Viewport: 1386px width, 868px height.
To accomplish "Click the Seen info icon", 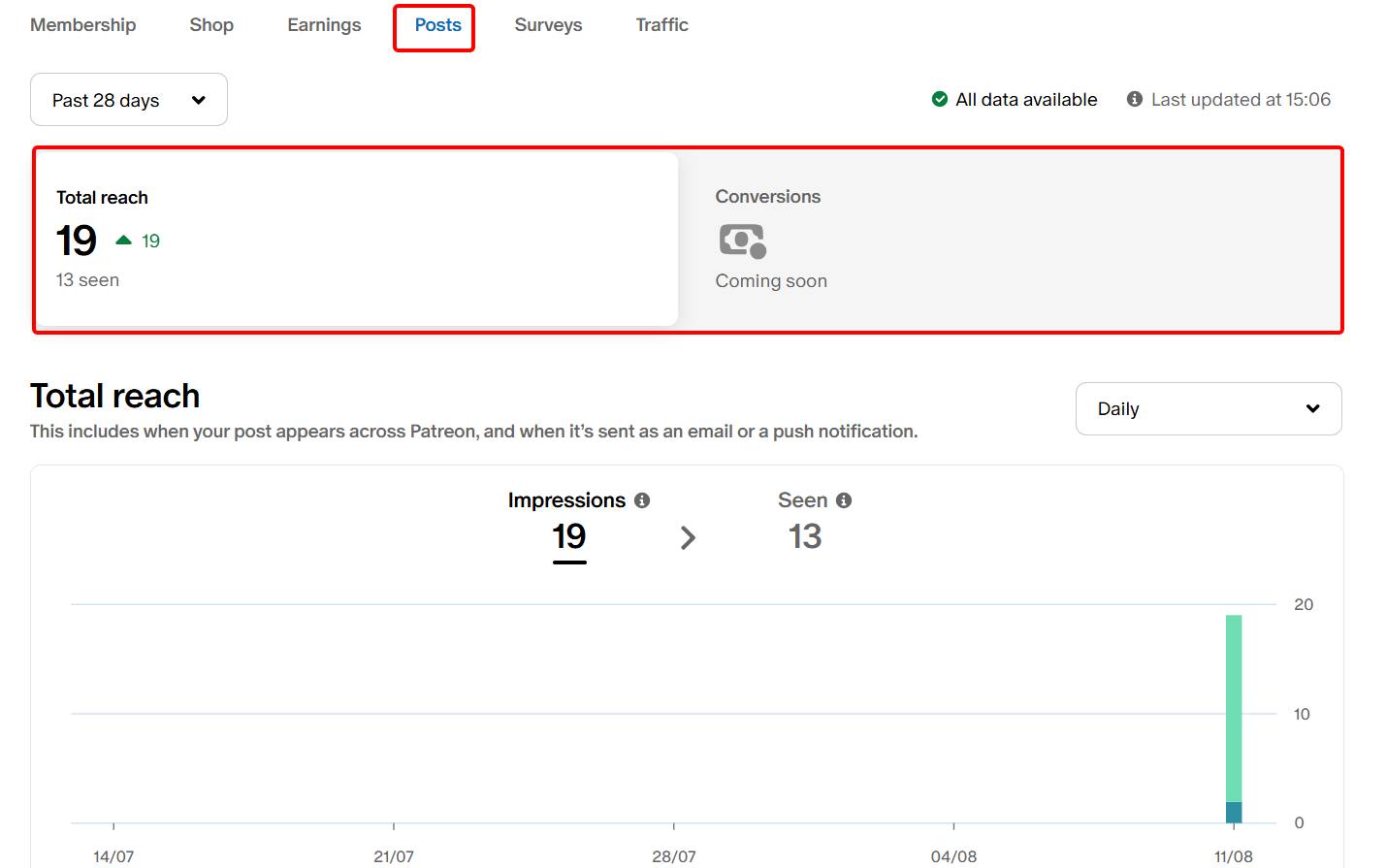I will click(844, 500).
